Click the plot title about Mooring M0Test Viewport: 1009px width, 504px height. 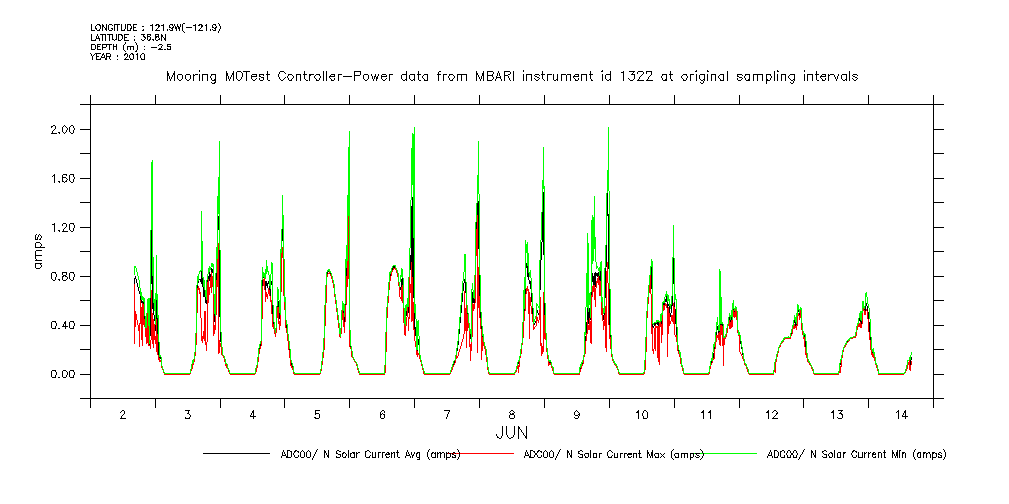click(x=511, y=76)
